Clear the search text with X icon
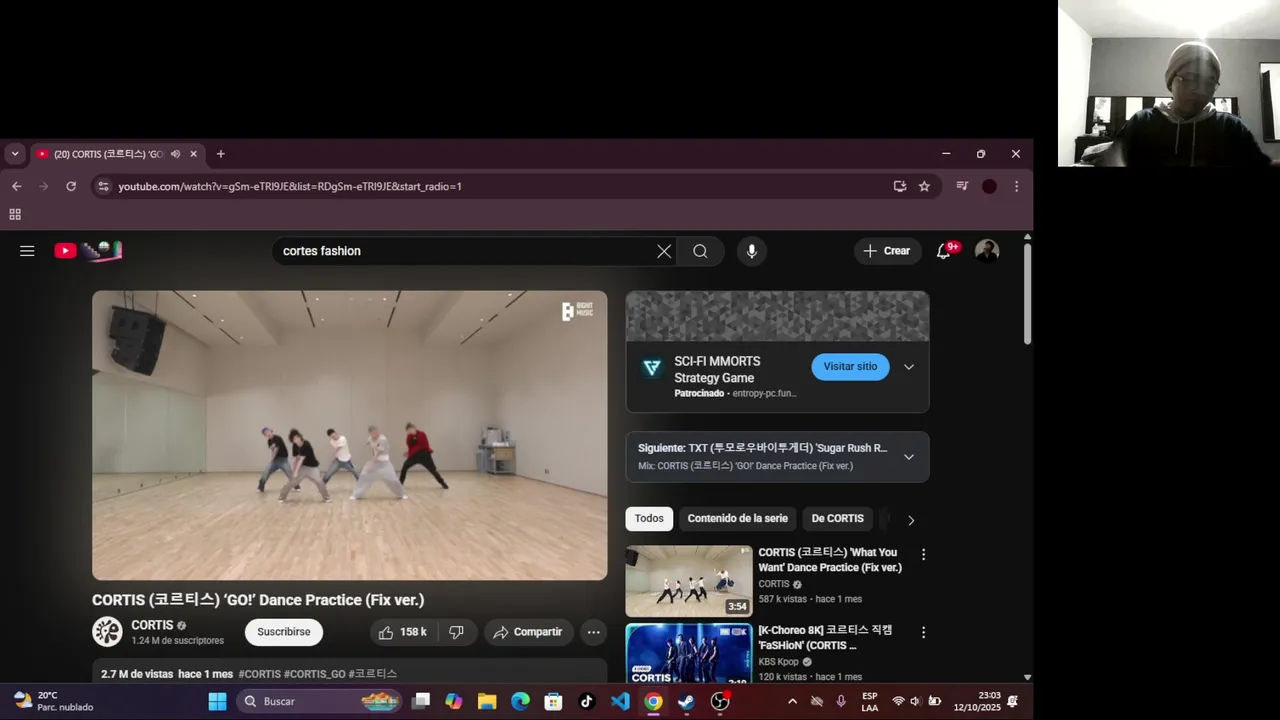Screen dimensions: 1280x720 click(x=664, y=251)
